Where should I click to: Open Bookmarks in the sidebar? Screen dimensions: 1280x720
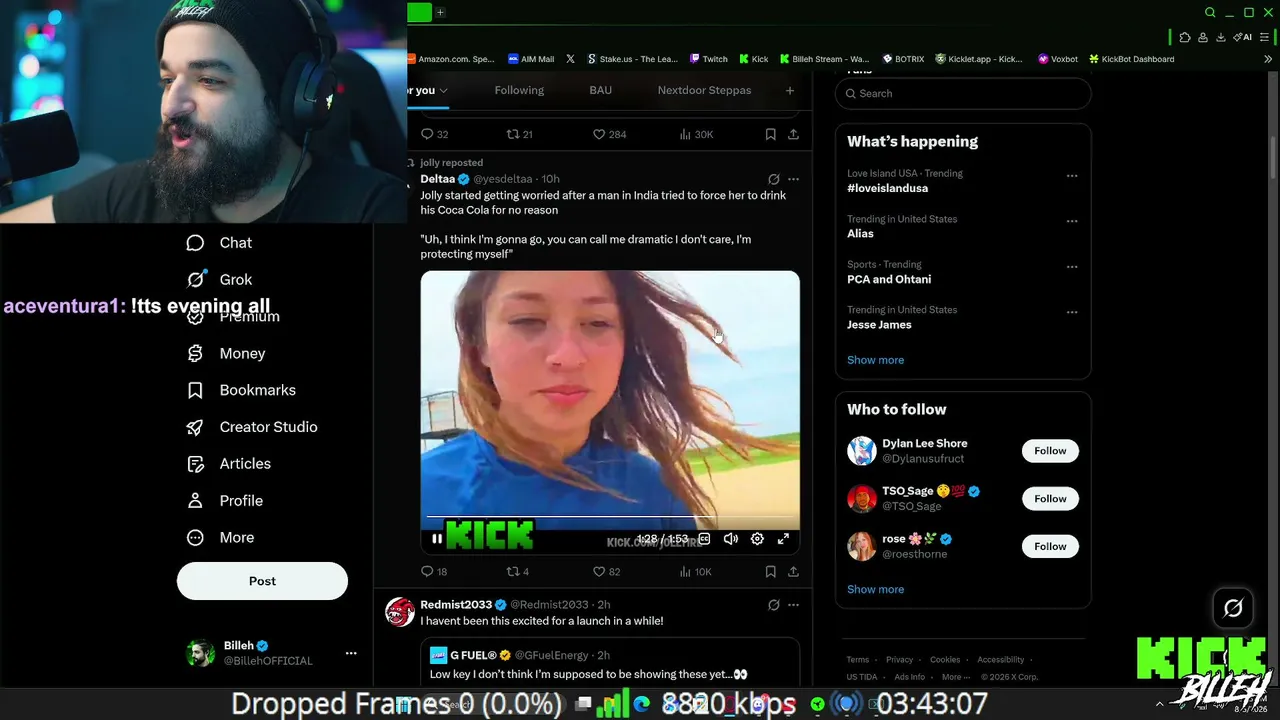coord(241,390)
